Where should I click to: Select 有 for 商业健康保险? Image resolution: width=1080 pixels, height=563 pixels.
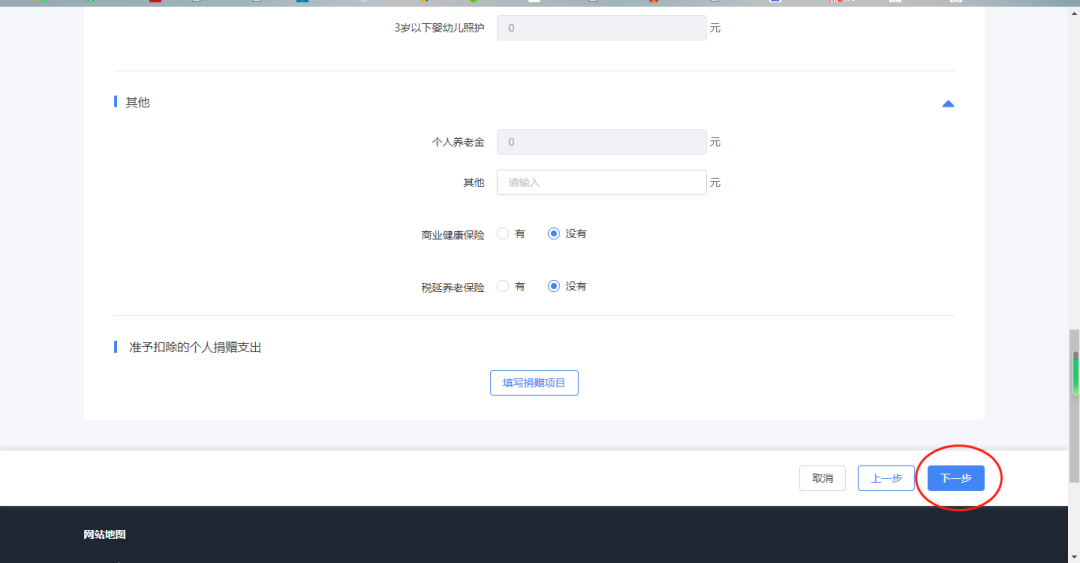pyautogui.click(x=503, y=234)
